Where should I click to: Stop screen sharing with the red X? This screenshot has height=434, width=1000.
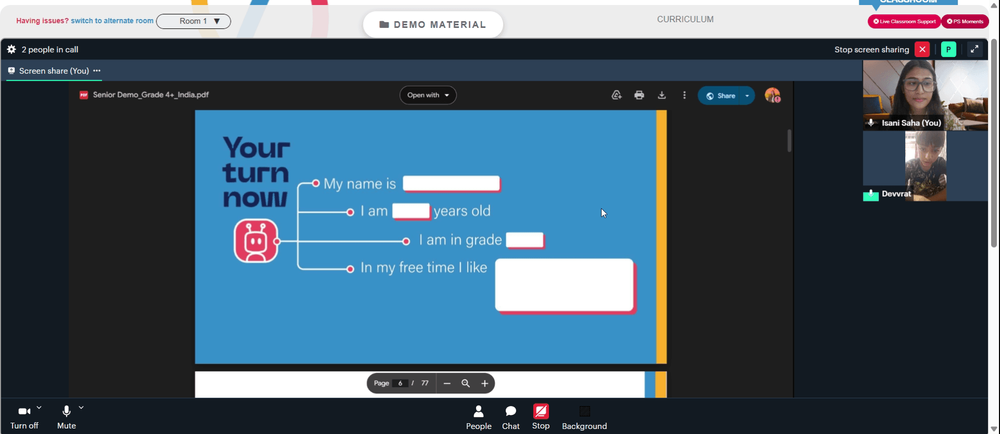(922, 49)
